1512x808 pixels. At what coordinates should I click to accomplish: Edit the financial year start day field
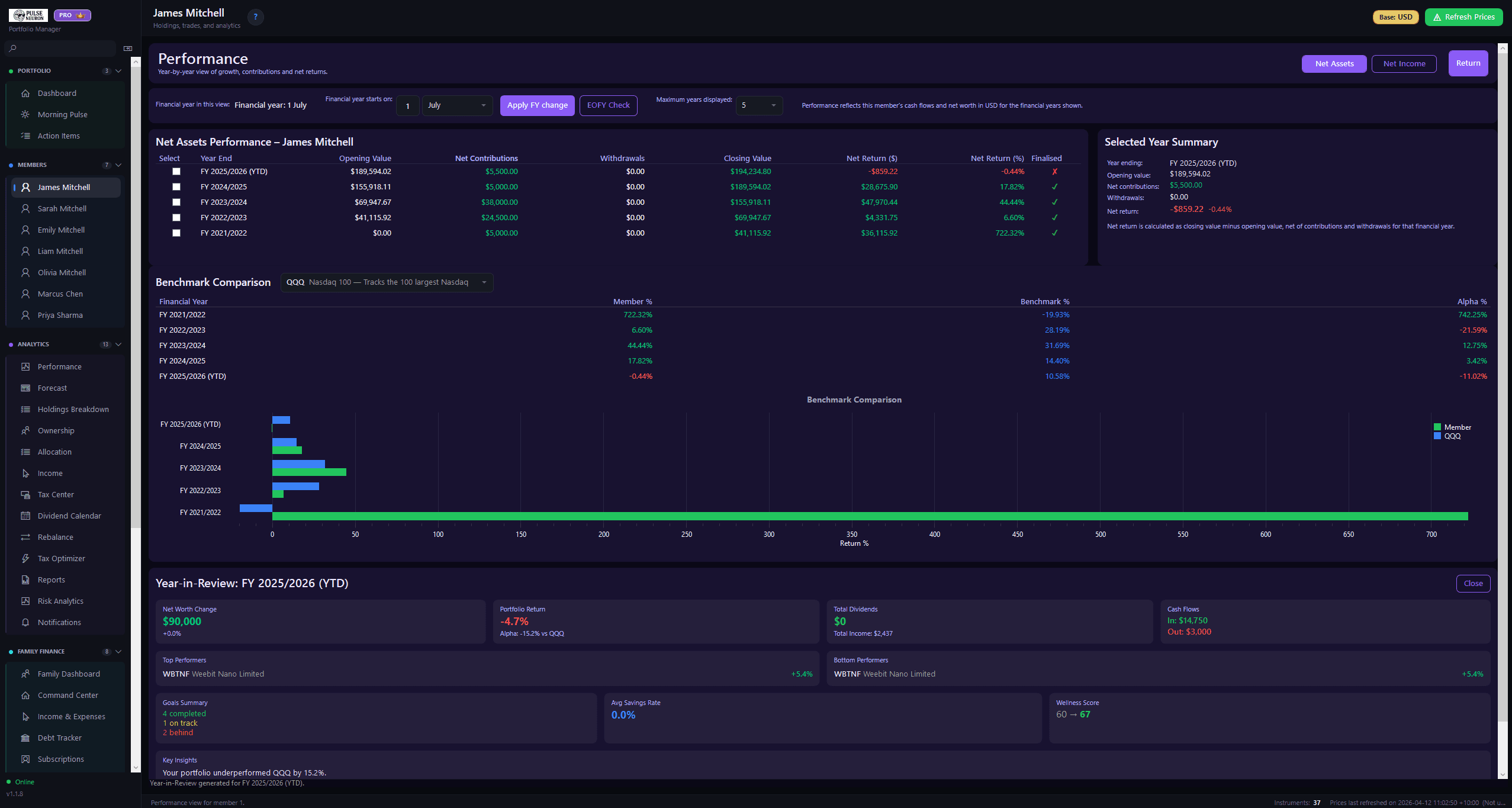tap(407, 105)
